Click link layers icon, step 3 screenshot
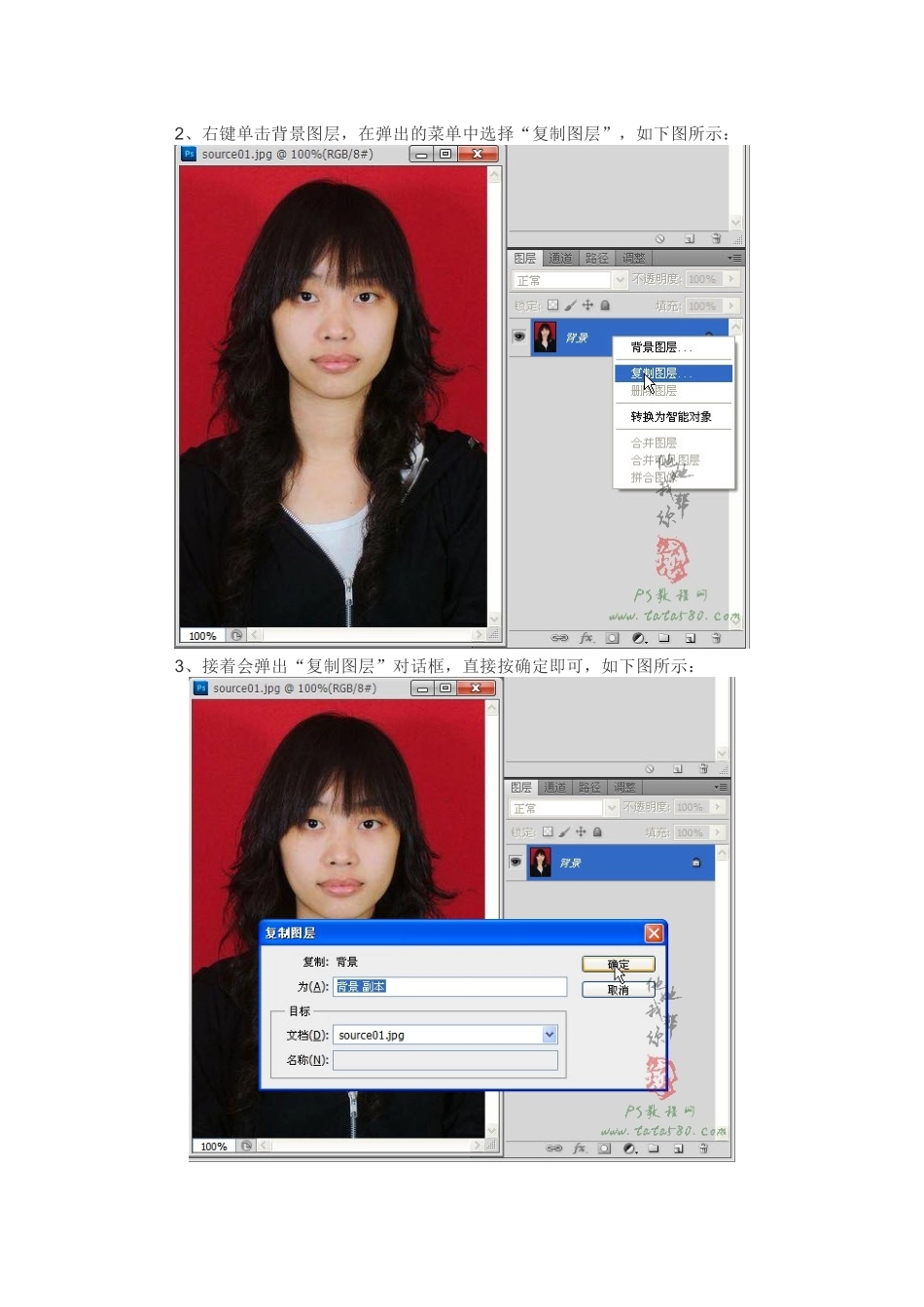The width and height of the screenshot is (924, 1307). [x=553, y=1148]
